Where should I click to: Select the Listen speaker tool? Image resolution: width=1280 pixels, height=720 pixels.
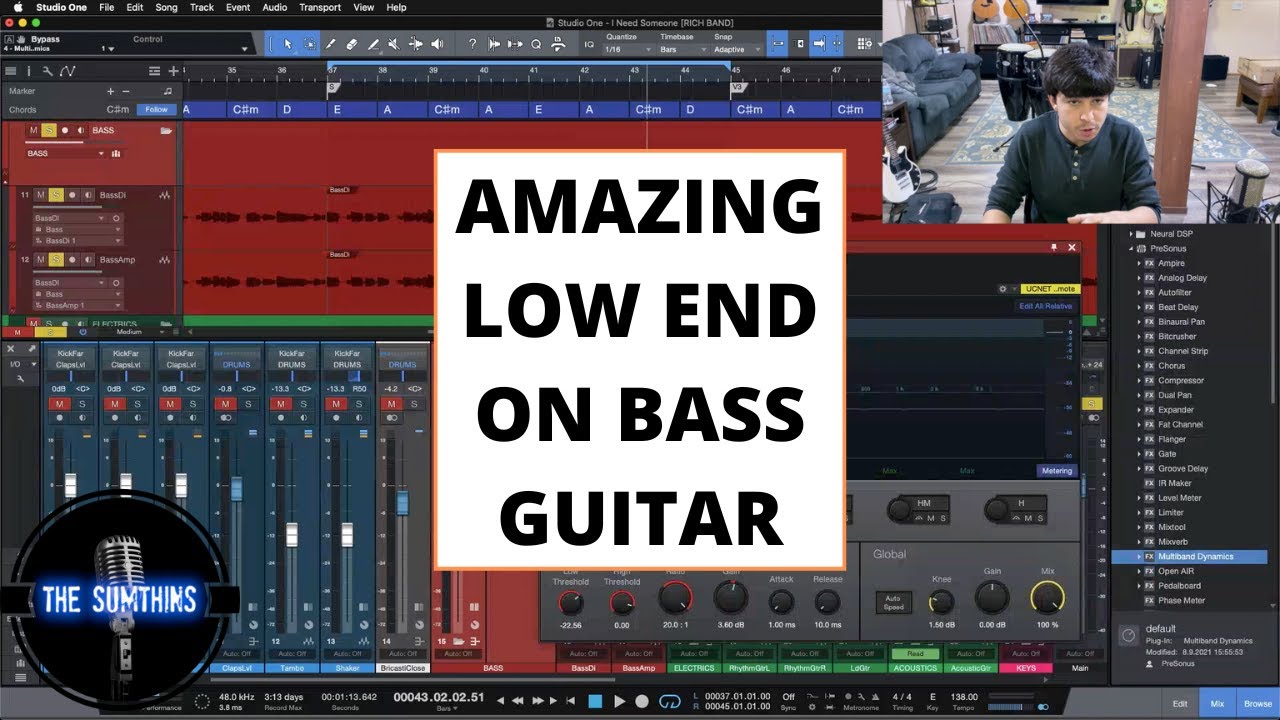point(437,44)
